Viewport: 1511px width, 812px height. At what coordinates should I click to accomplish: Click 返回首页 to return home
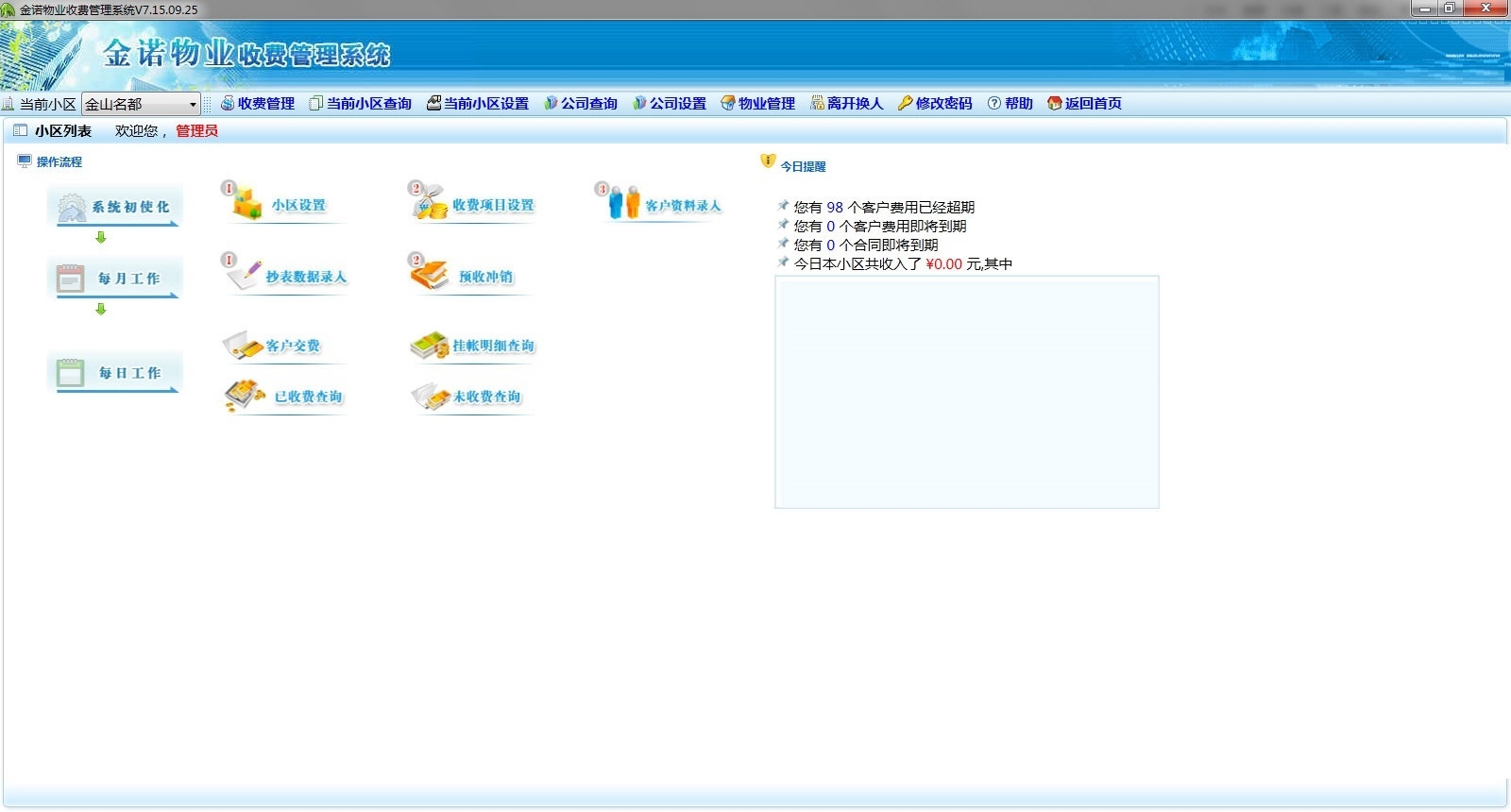(x=1084, y=104)
